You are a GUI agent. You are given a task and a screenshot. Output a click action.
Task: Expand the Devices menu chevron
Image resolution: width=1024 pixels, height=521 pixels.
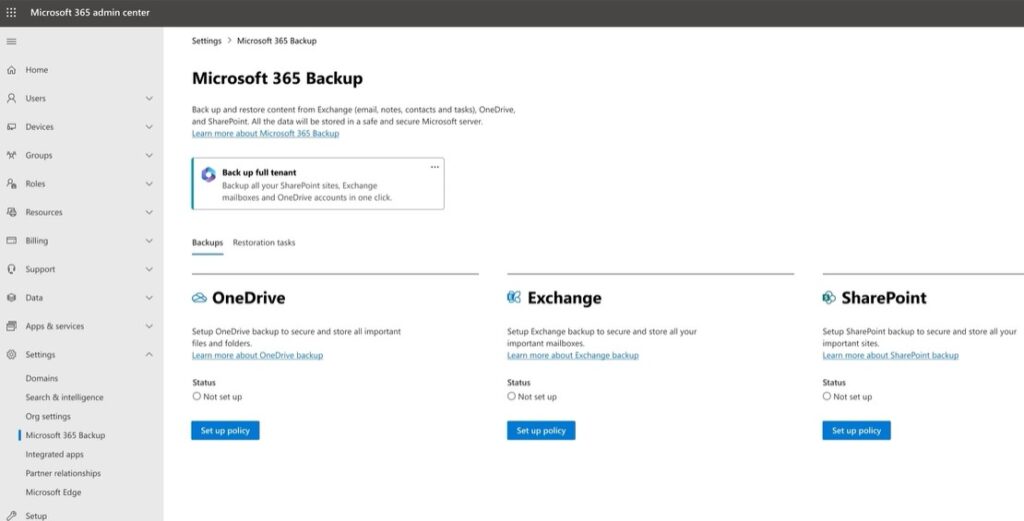pos(149,127)
